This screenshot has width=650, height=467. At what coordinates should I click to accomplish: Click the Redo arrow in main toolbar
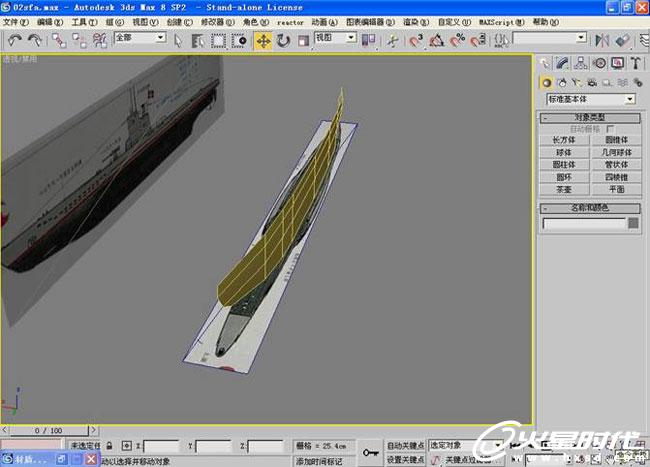(34, 40)
